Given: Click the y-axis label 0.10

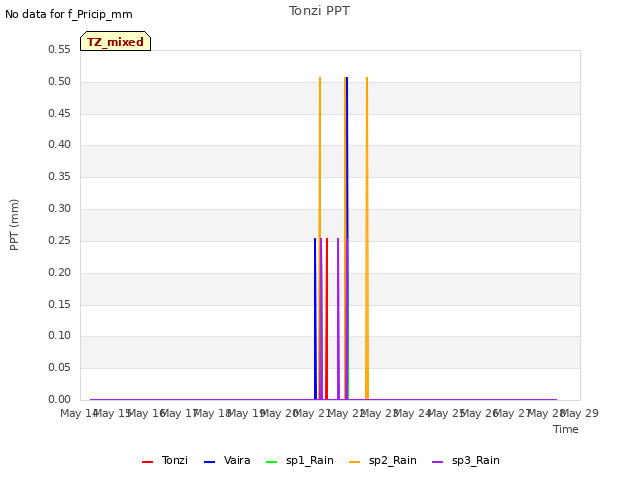Looking at the screenshot, I should tap(60, 336).
